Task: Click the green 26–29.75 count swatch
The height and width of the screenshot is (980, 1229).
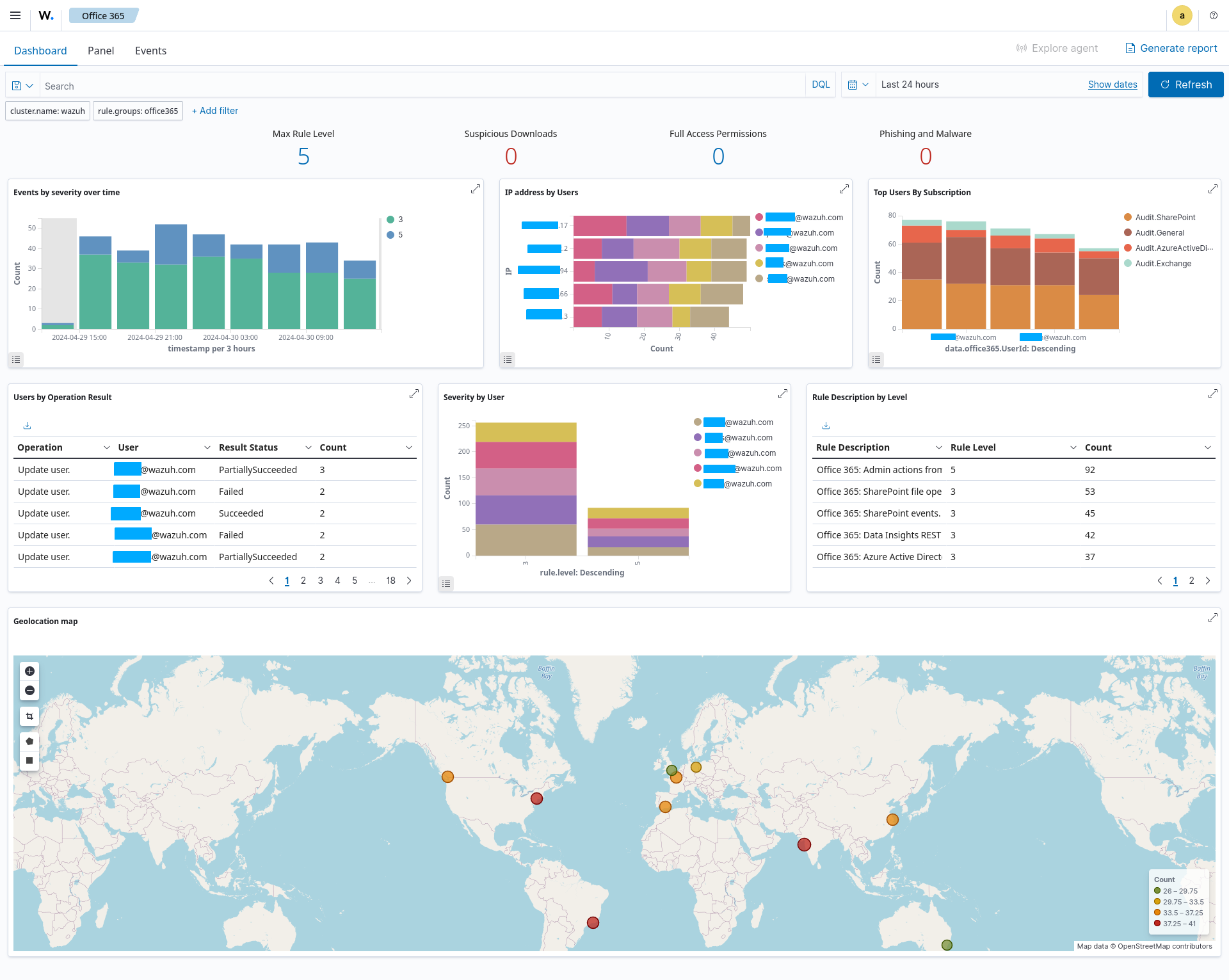Action: pos(1157,890)
